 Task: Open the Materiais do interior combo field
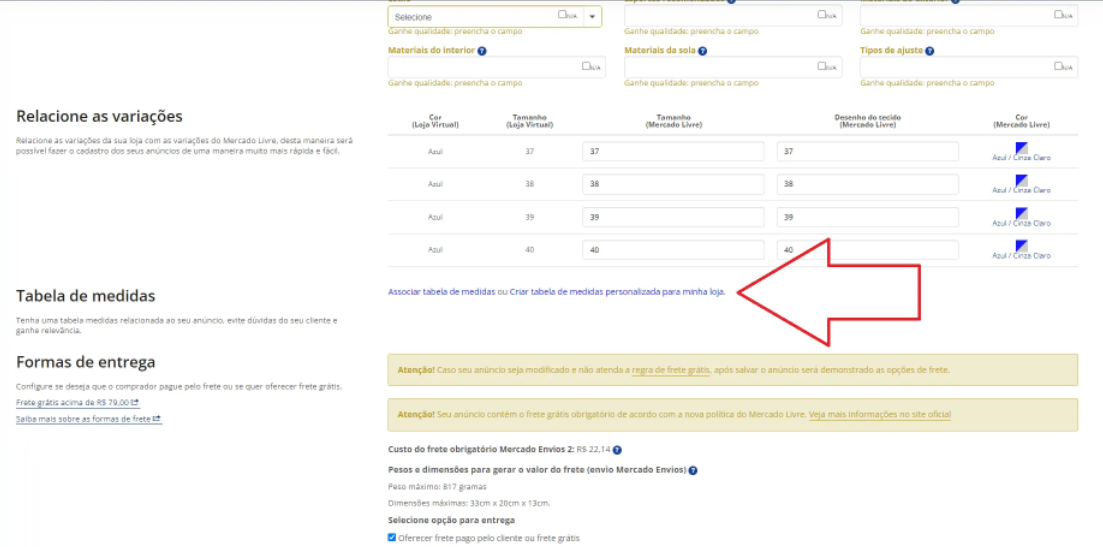point(497,67)
